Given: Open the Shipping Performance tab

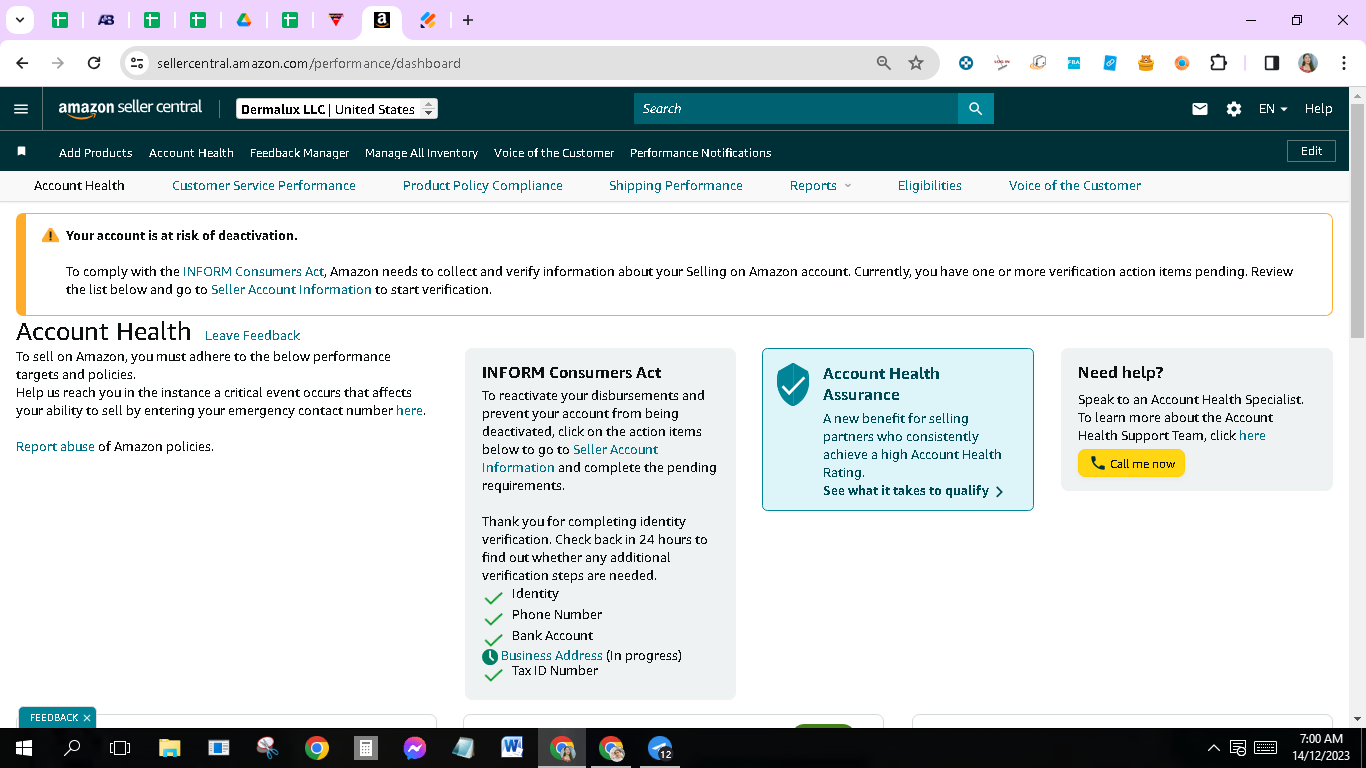Looking at the screenshot, I should coord(676,186).
